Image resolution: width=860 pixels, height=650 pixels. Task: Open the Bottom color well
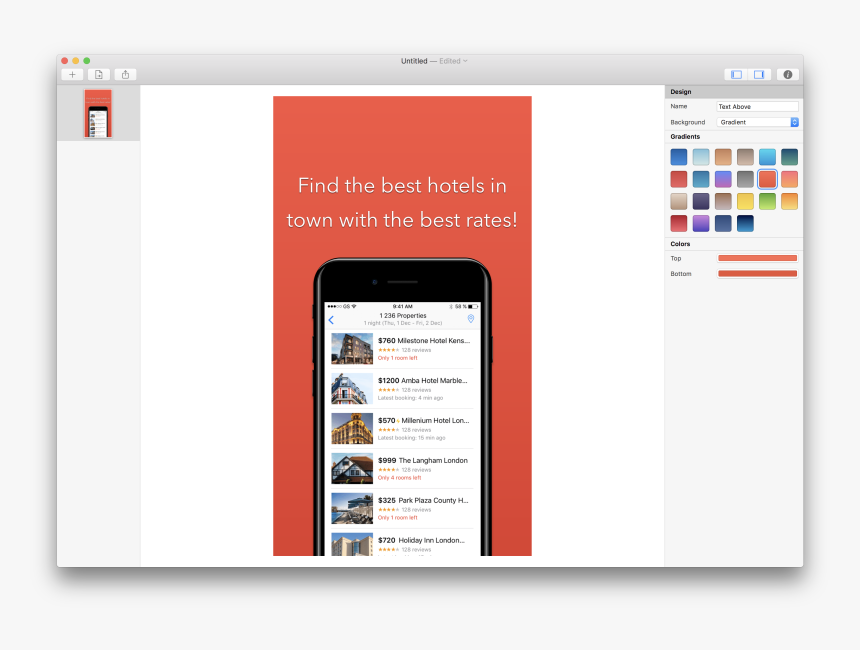(x=757, y=273)
